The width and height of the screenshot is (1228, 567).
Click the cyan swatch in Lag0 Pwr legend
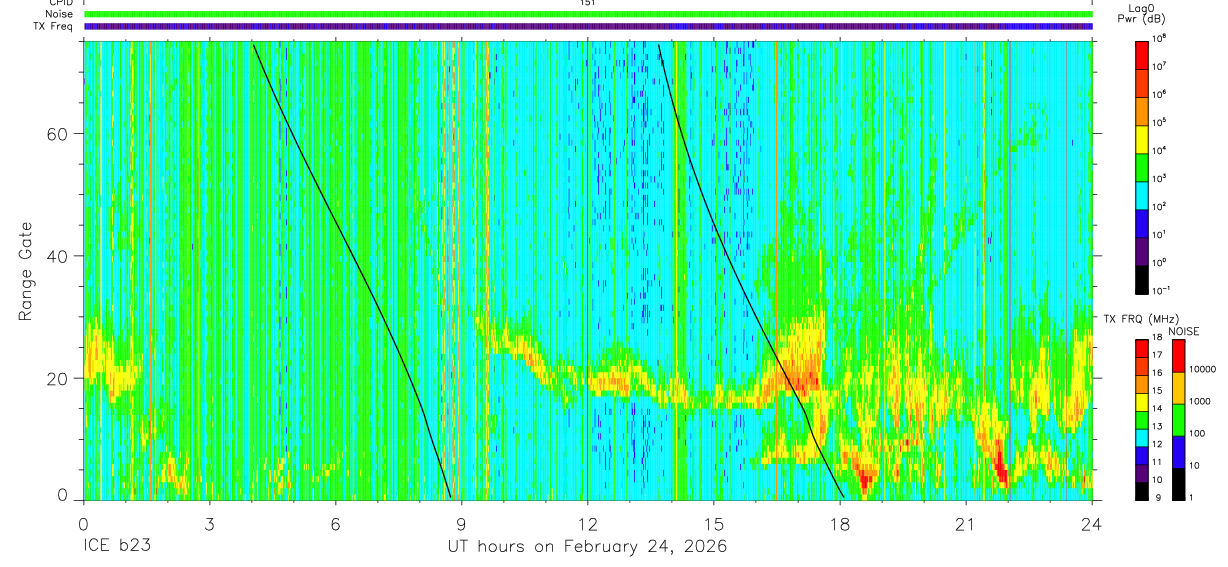coord(1141,194)
